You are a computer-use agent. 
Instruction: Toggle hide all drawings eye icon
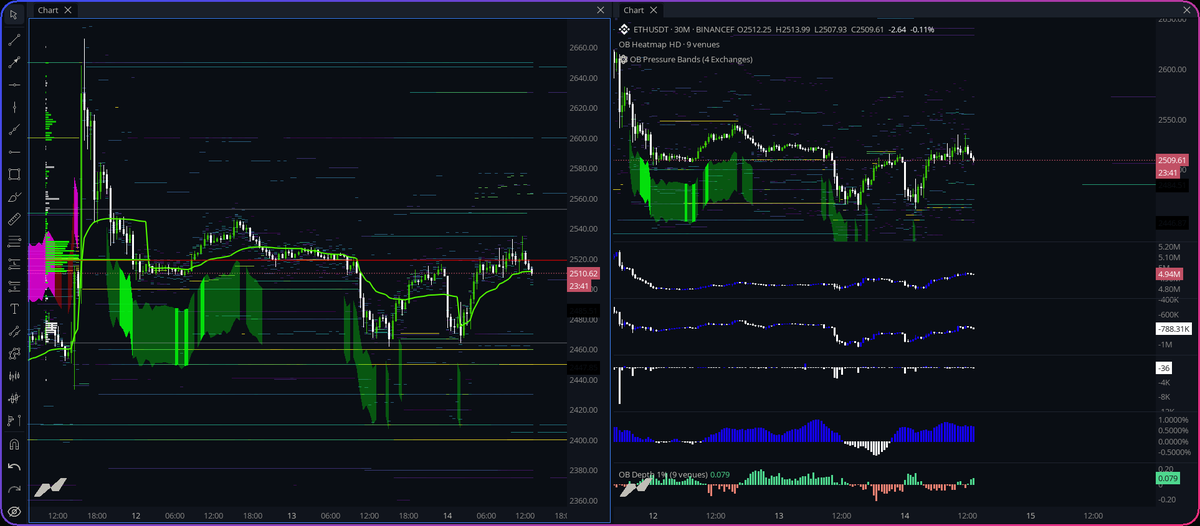tap(14, 511)
